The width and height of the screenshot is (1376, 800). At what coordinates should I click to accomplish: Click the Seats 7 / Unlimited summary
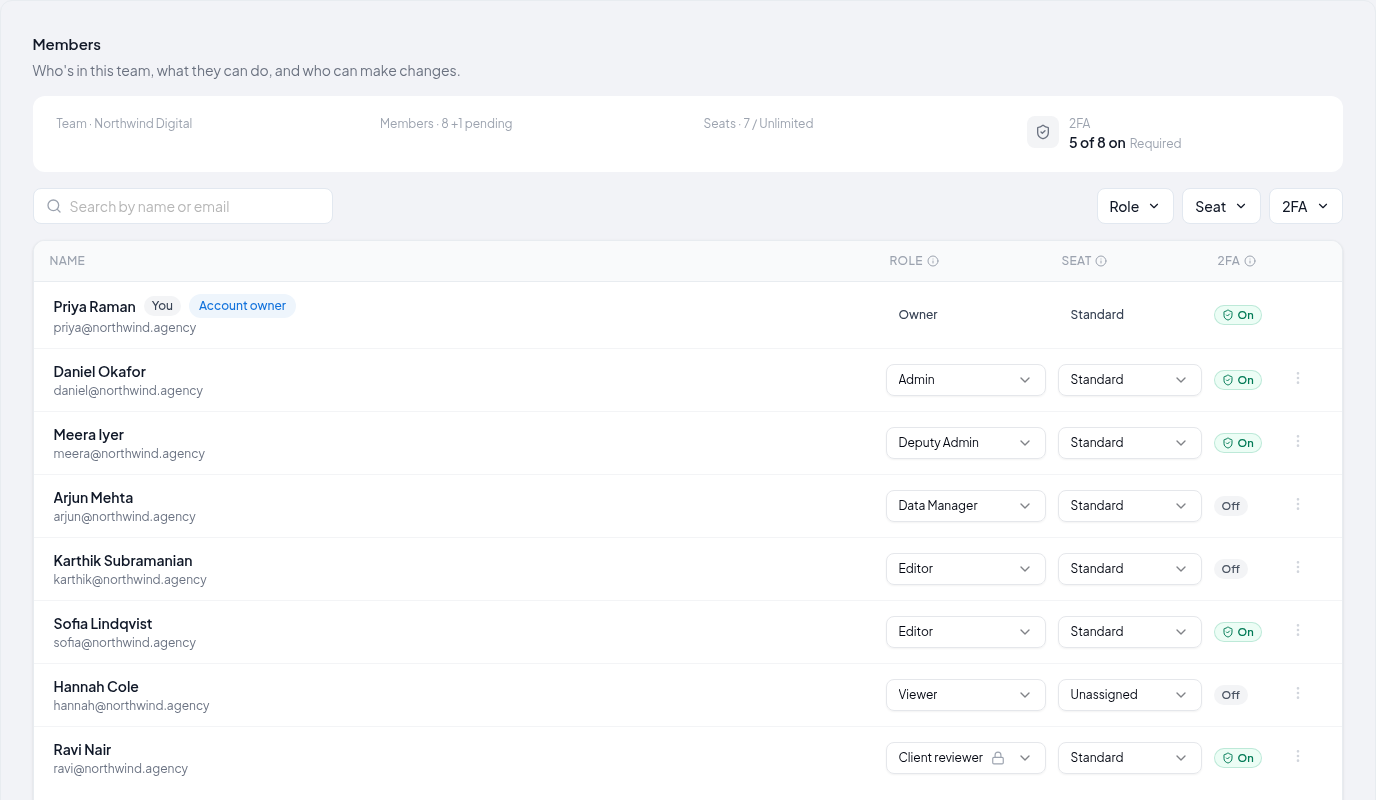pyautogui.click(x=758, y=124)
